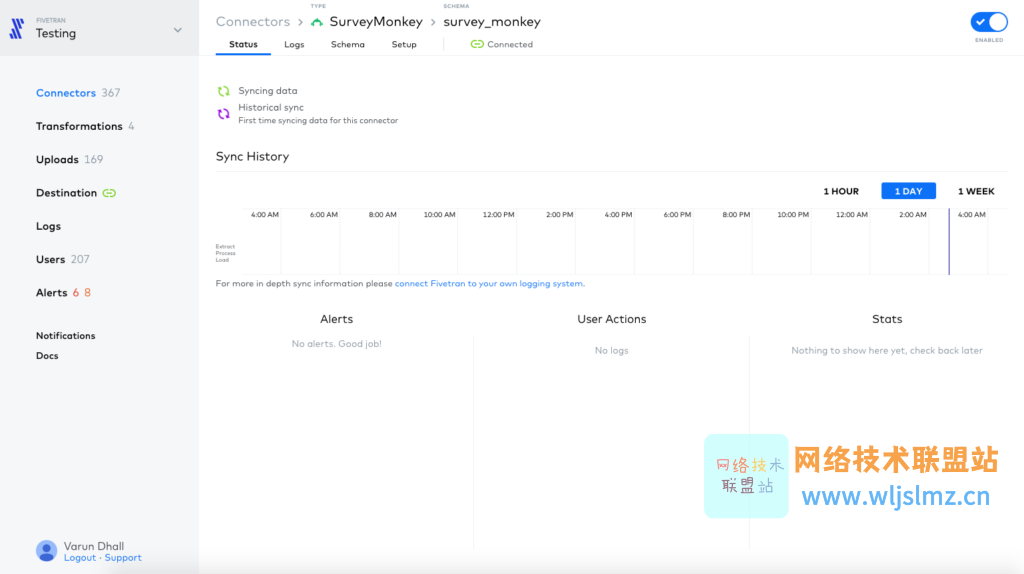Viewport: 1024px width, 574px height.
Task: Switch to the Setup tab
Action: tap(404, 44)
